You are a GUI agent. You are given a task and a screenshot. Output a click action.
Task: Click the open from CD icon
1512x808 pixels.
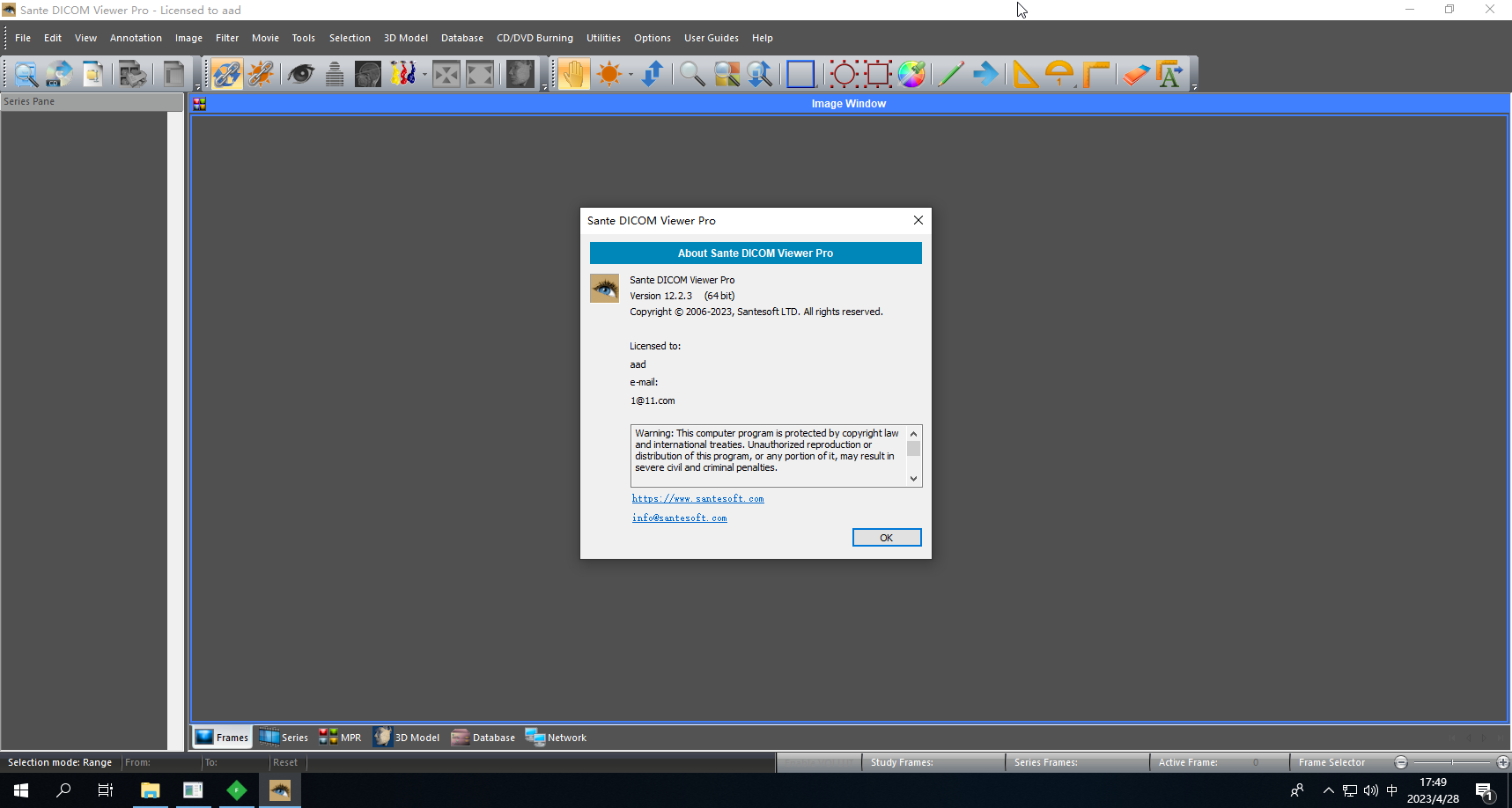tap(59, 74)
